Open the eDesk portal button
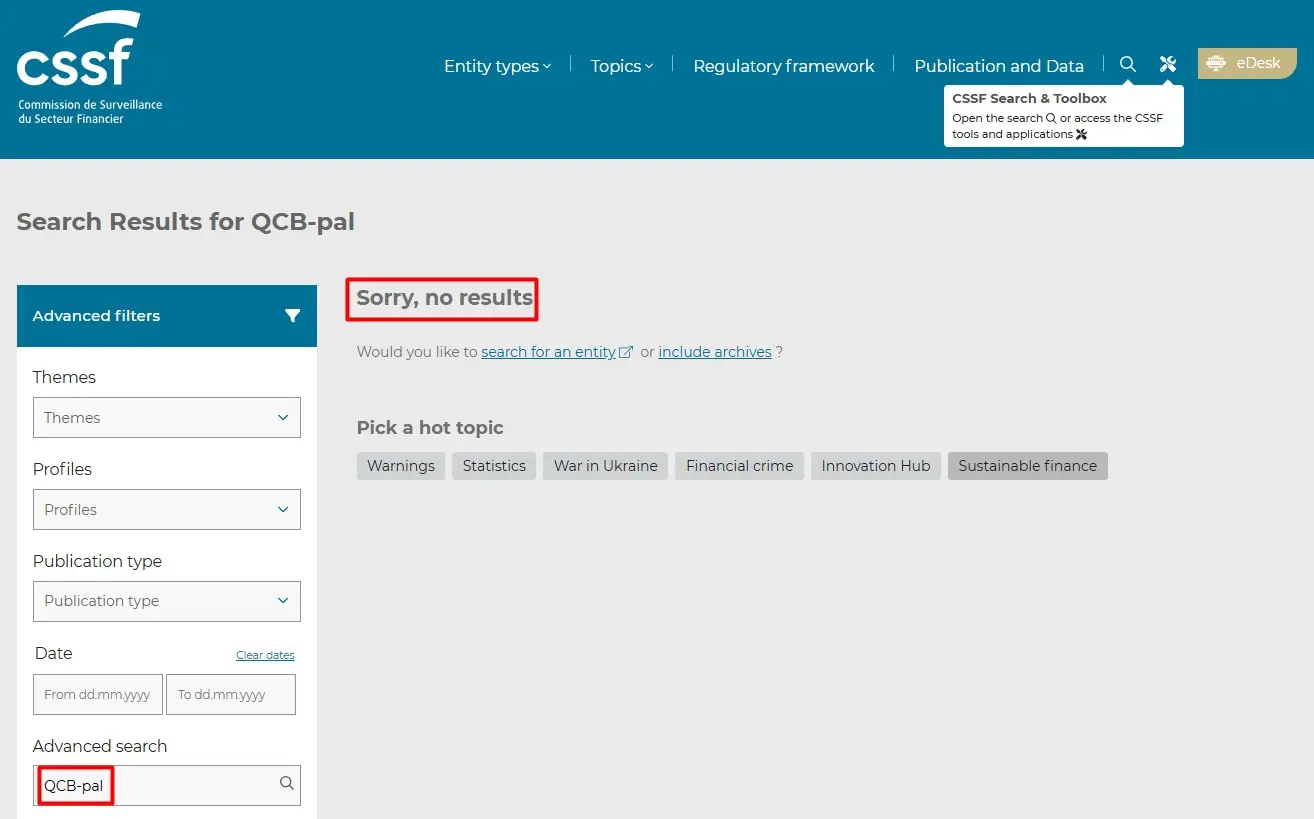1314x819 pixels. [1246, 63]
